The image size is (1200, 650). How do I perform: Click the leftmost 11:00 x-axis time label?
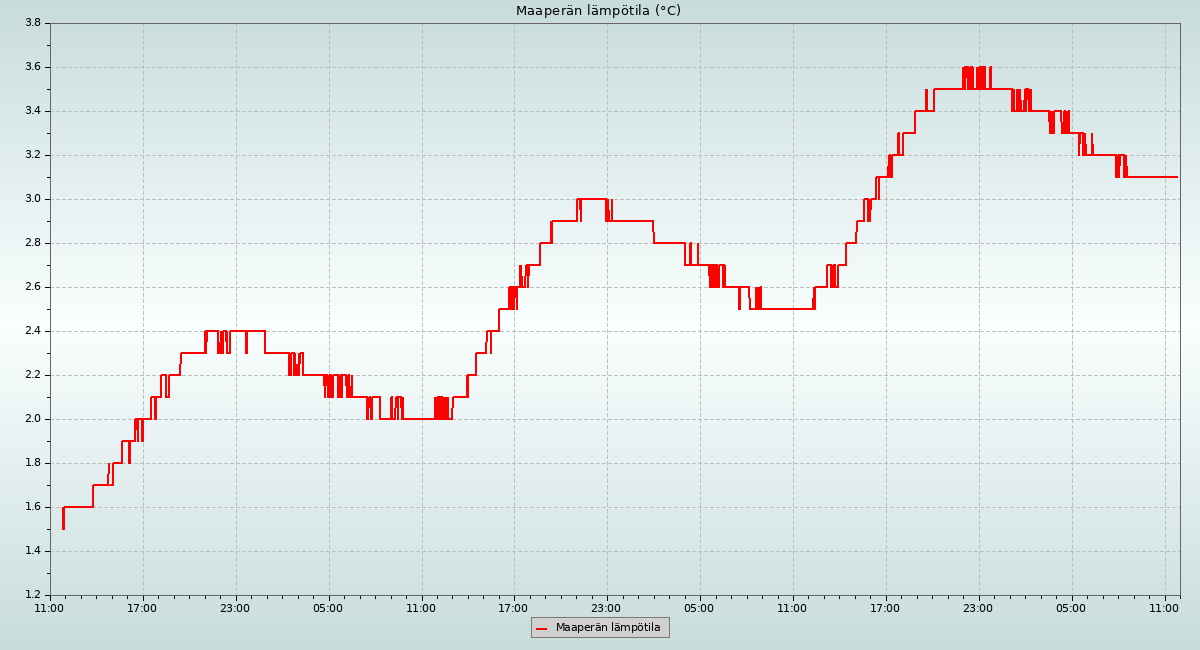click(x=50, y=607)
